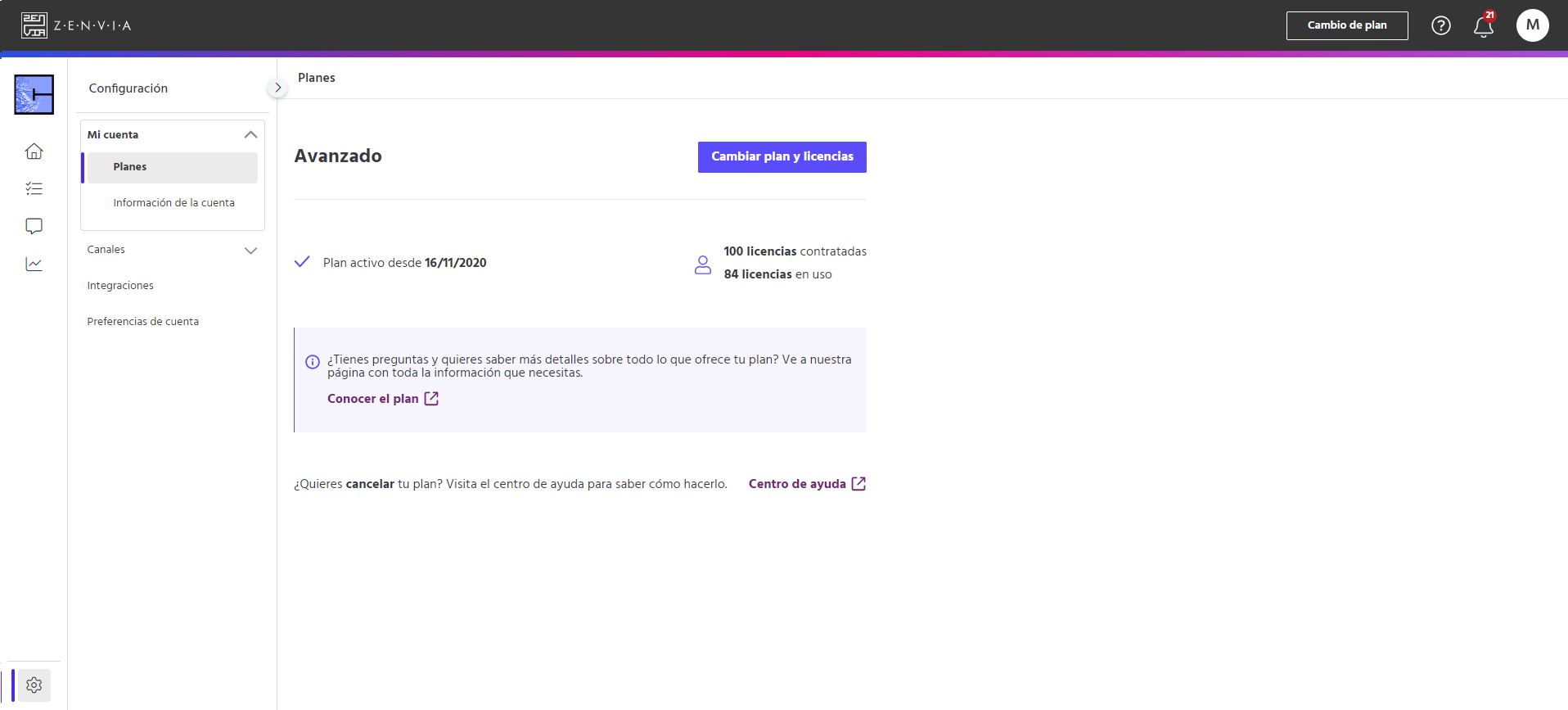Open Integraciones settings
Screen dimensions: 1568x710
pyautogui.click(x=120, y=286)
